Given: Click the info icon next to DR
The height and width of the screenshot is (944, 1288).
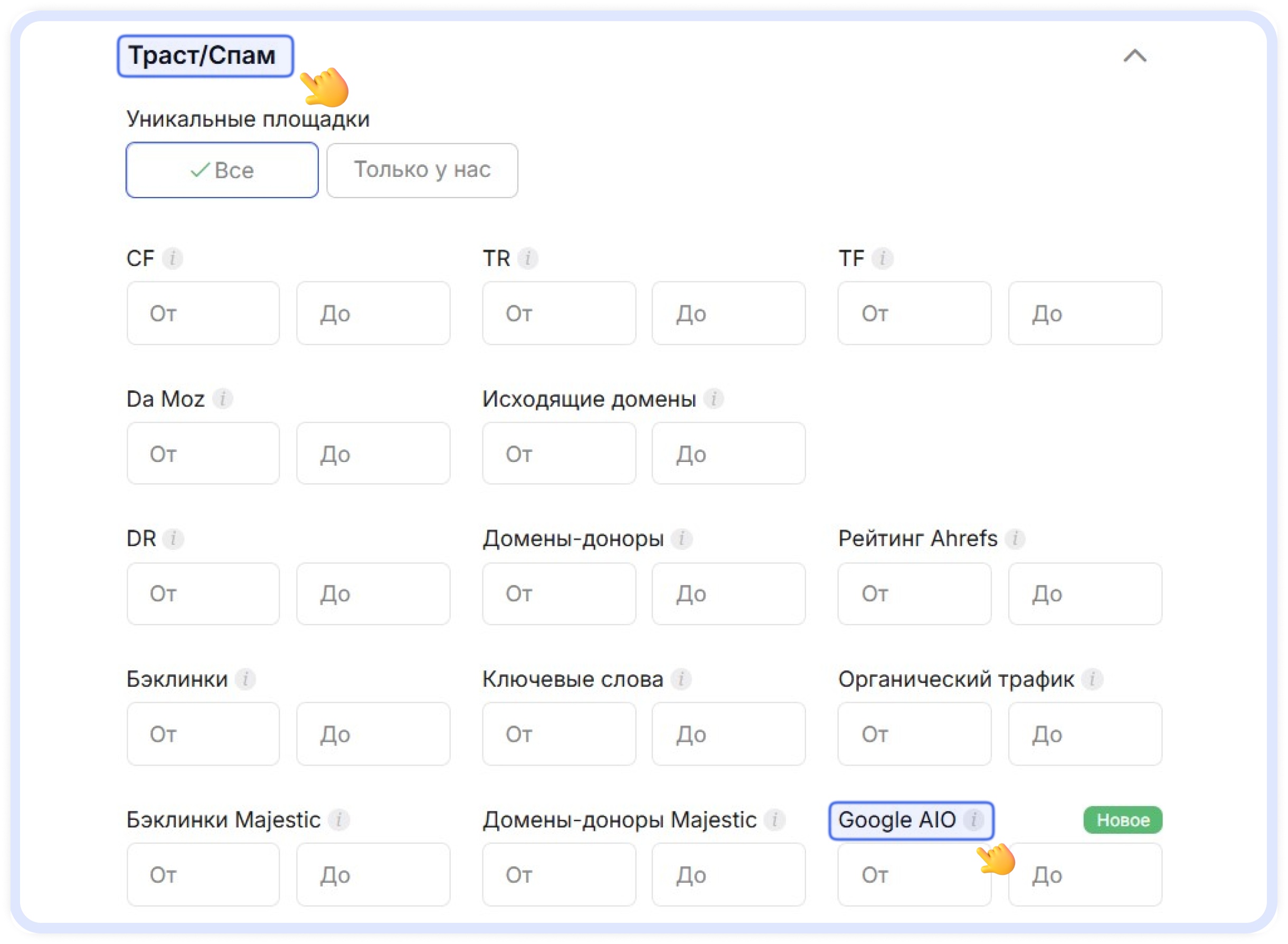Looking at the screenshot, I should coord(173,539).
